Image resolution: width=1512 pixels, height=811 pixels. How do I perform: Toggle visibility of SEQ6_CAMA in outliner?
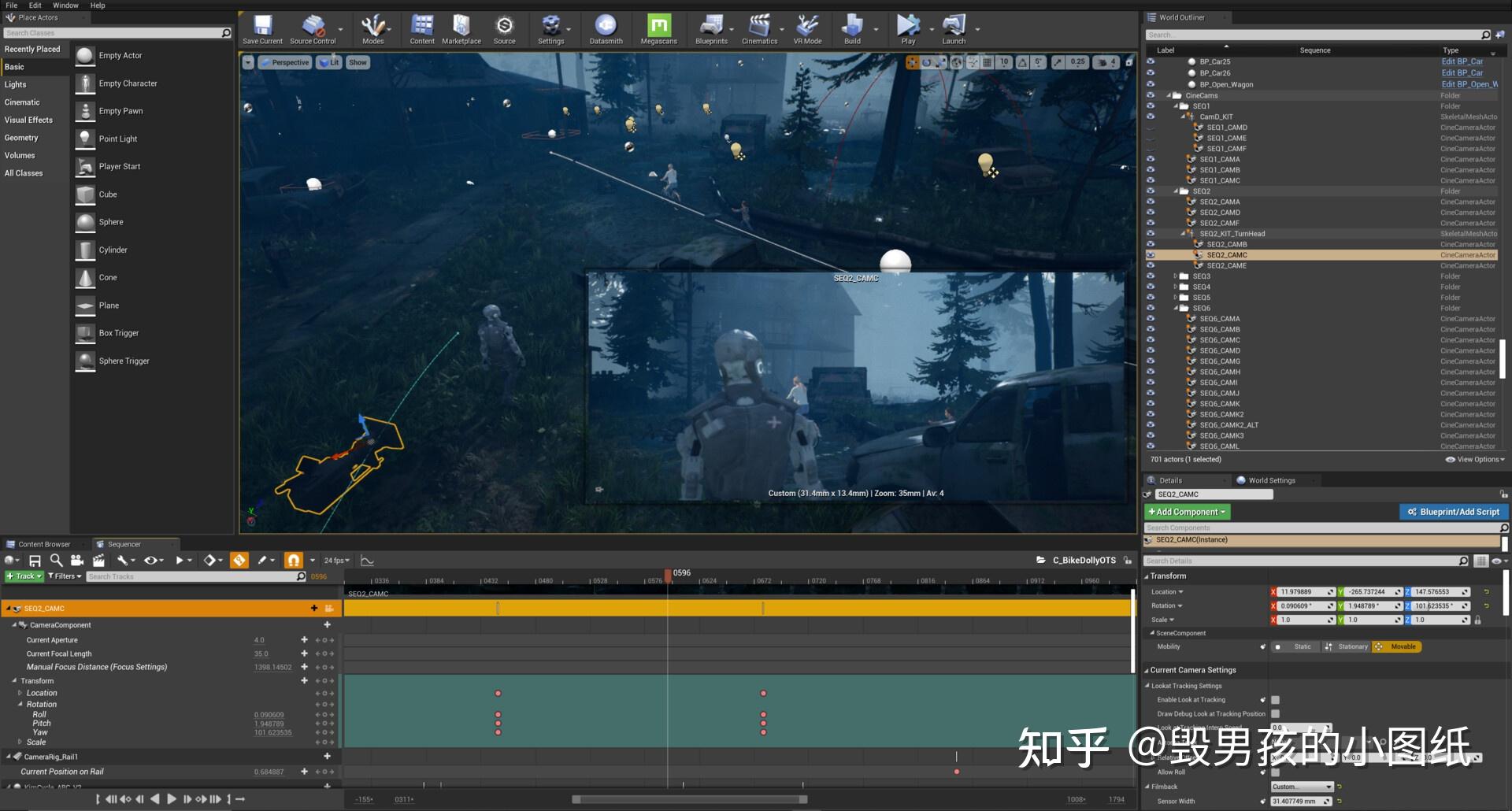1151,319
